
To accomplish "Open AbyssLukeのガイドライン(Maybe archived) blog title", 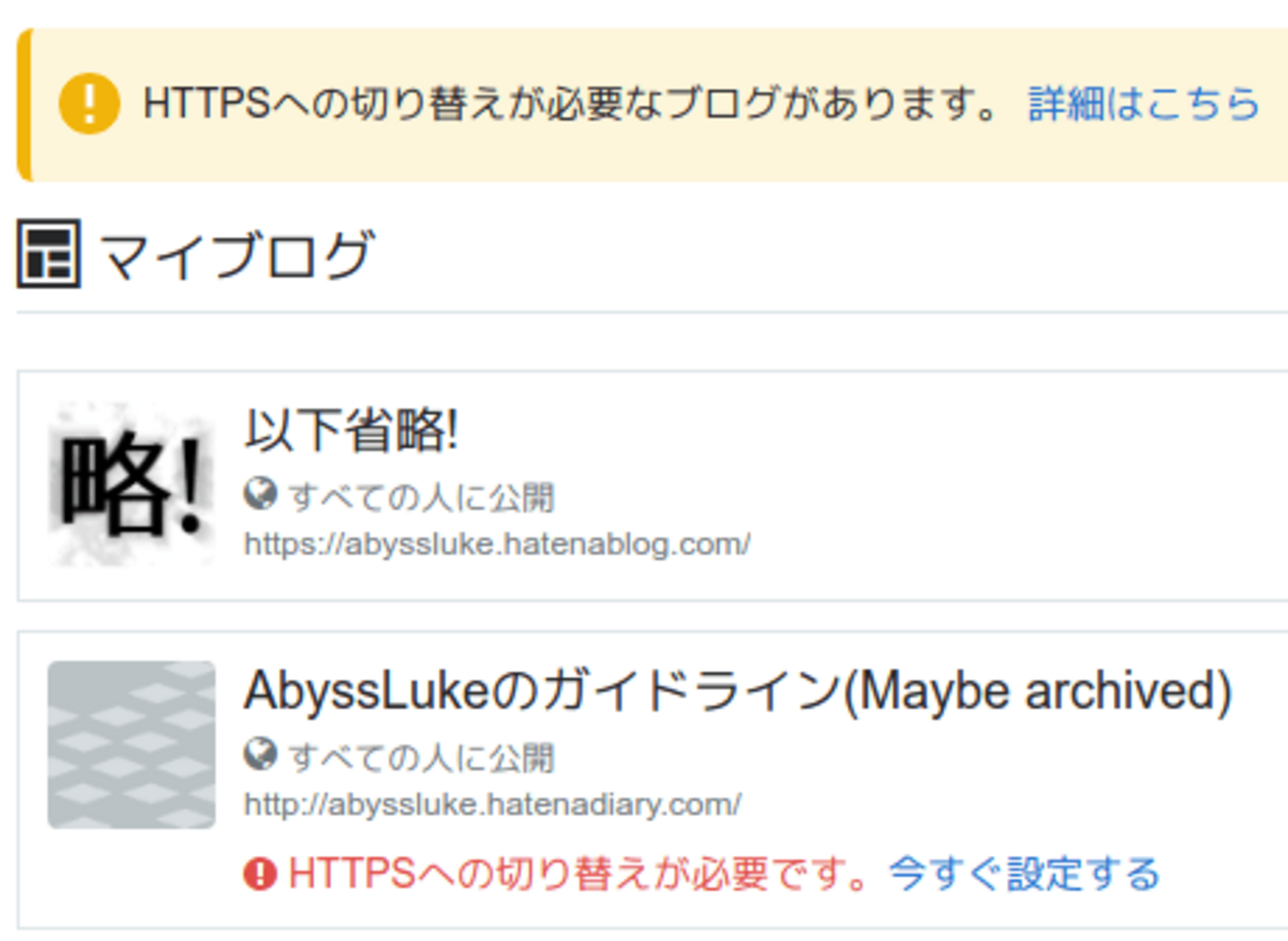I will [737, 691].
